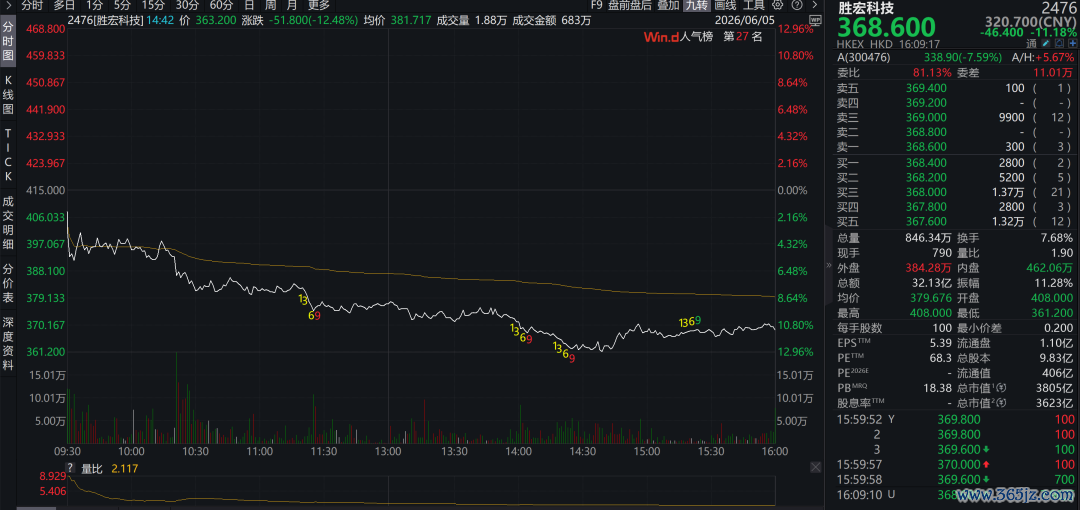Click the 最低 361.200 value
Screen dimensions: 1080x510
1051,312
